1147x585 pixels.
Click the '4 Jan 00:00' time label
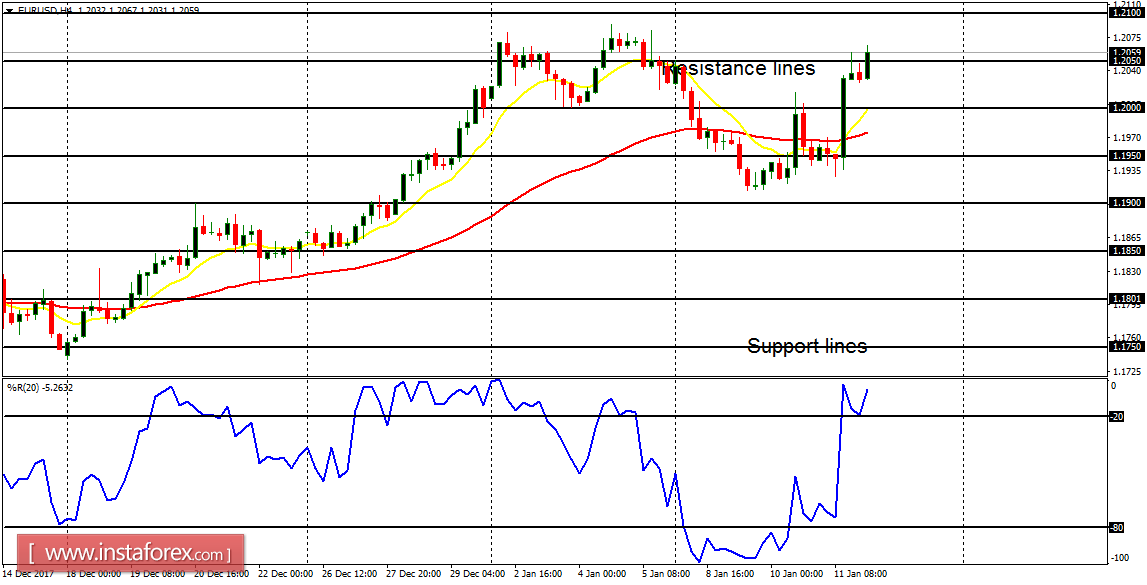coord(602,574)
